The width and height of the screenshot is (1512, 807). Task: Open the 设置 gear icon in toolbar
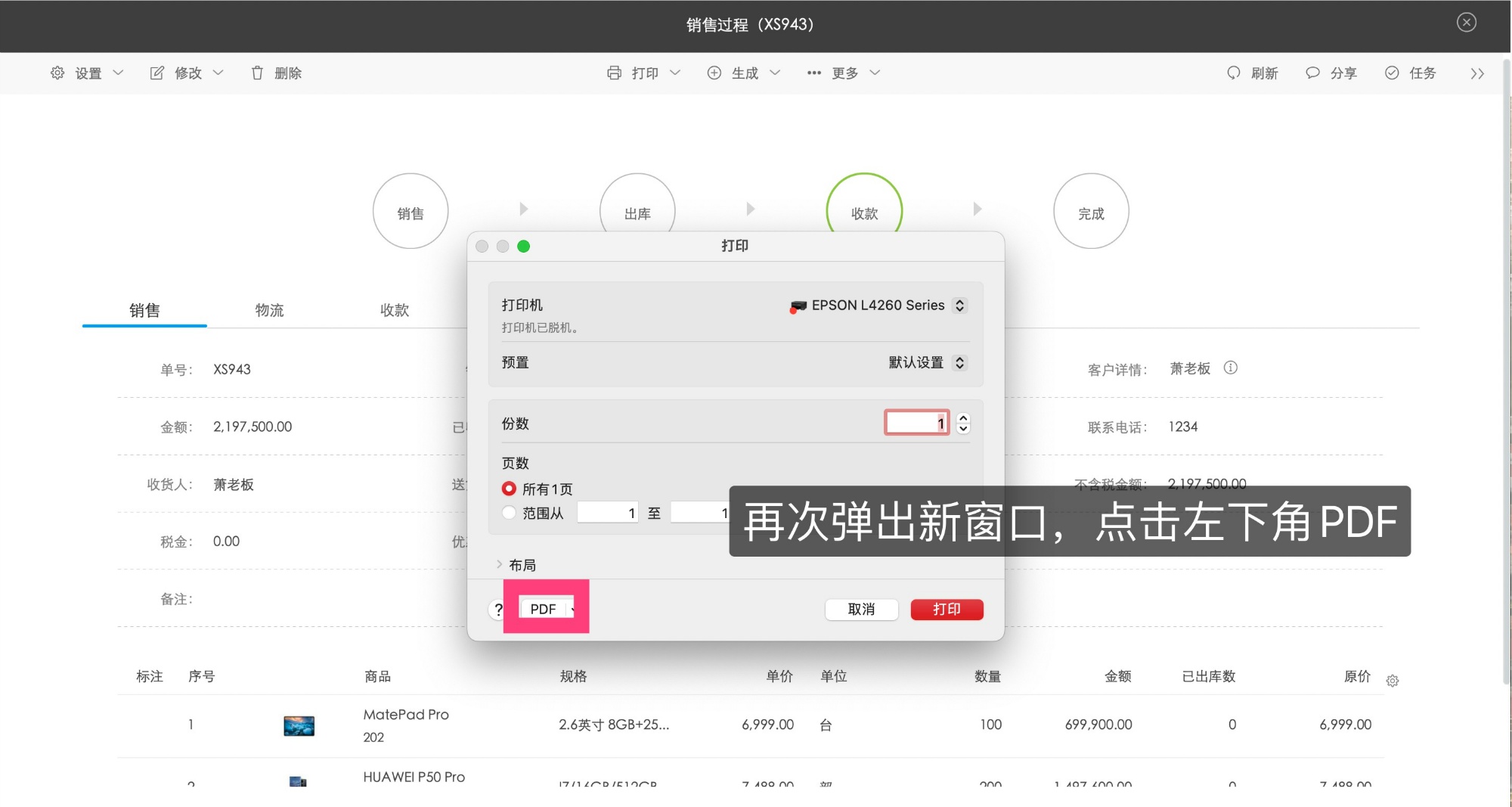coord(57,73)
